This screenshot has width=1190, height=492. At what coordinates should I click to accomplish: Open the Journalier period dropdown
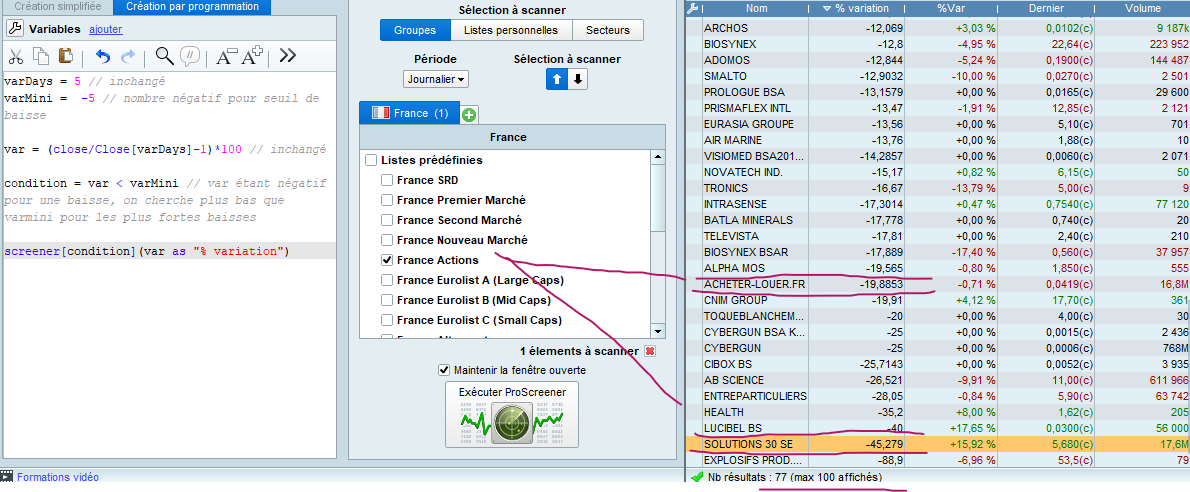click(436, 79)
